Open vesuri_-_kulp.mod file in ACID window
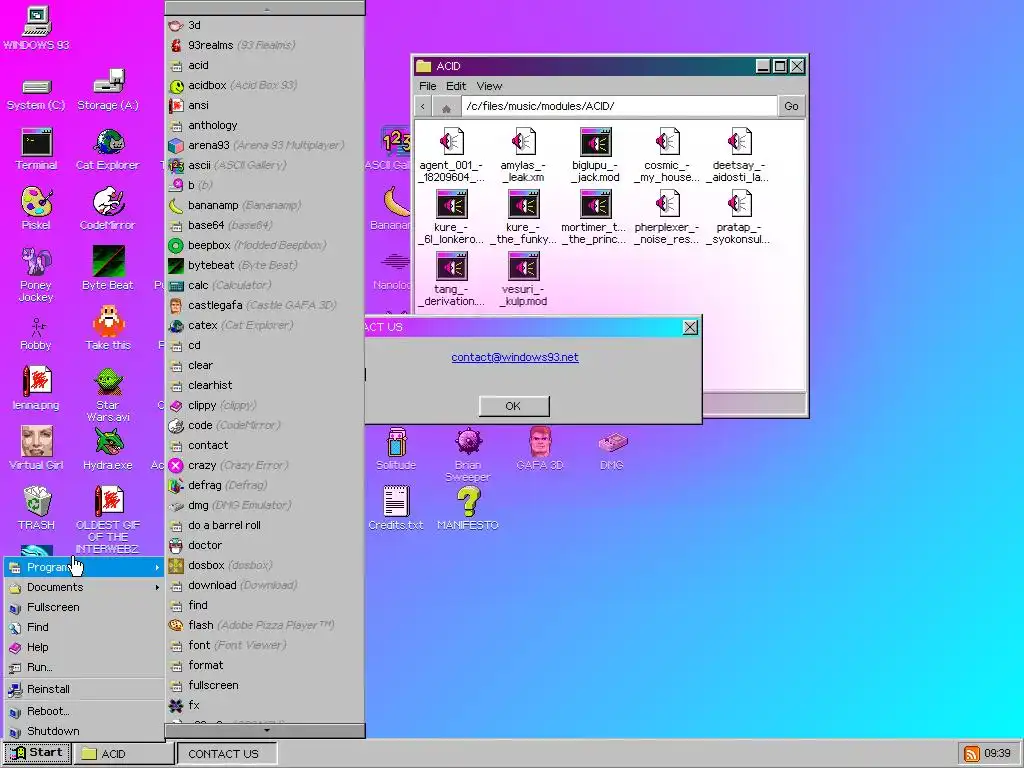This screenshot has height=768, width=1024. (x=523, y=279)
